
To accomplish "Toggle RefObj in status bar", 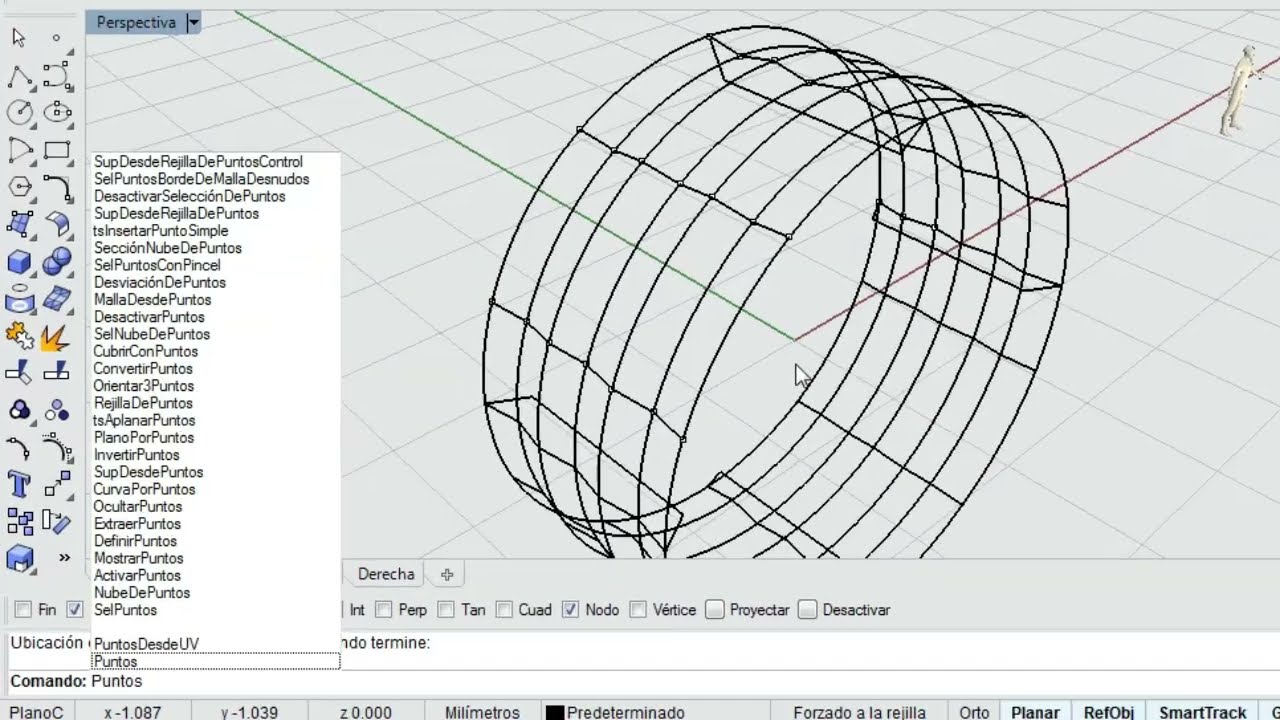I will (x=1109, y=712).
